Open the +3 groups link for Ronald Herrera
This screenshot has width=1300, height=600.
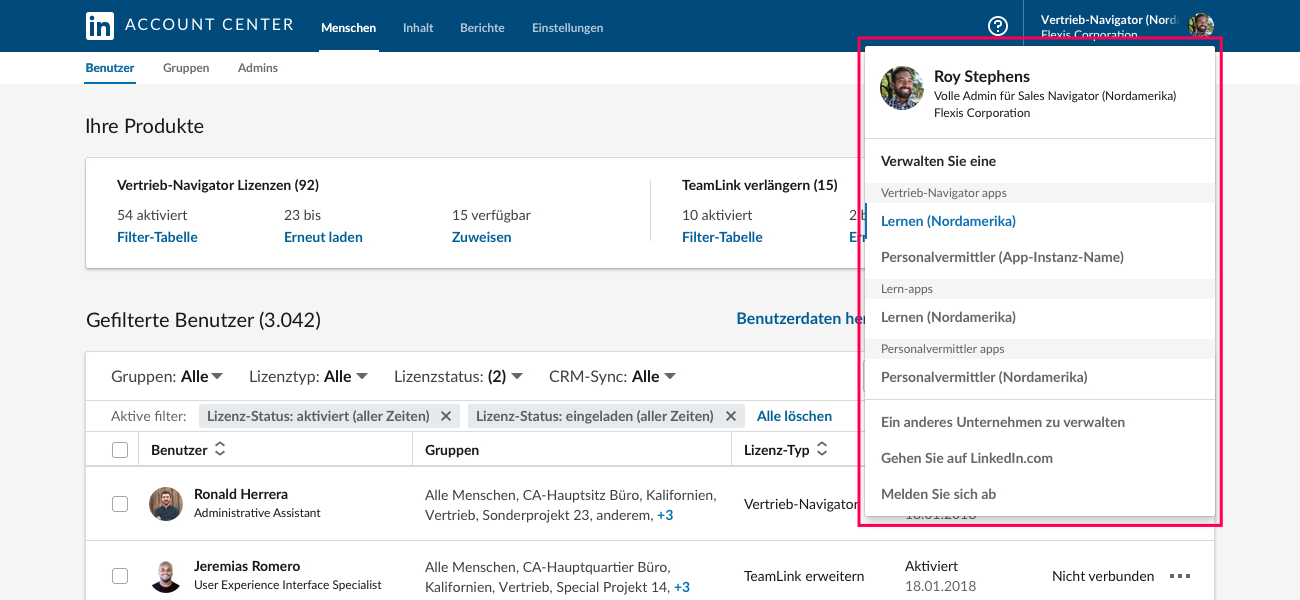pos(665,516)
